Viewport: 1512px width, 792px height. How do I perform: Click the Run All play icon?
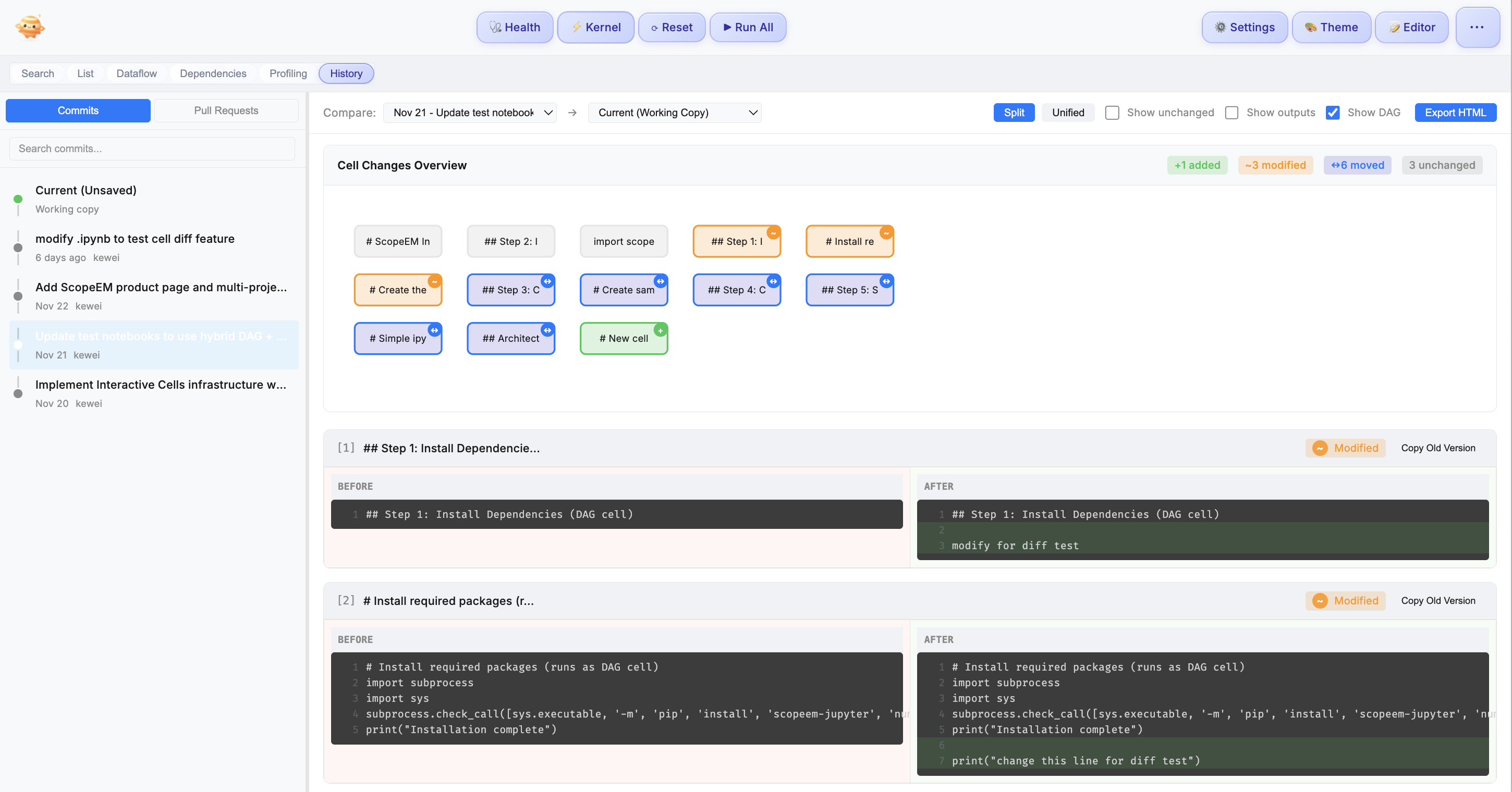(726, 27)
